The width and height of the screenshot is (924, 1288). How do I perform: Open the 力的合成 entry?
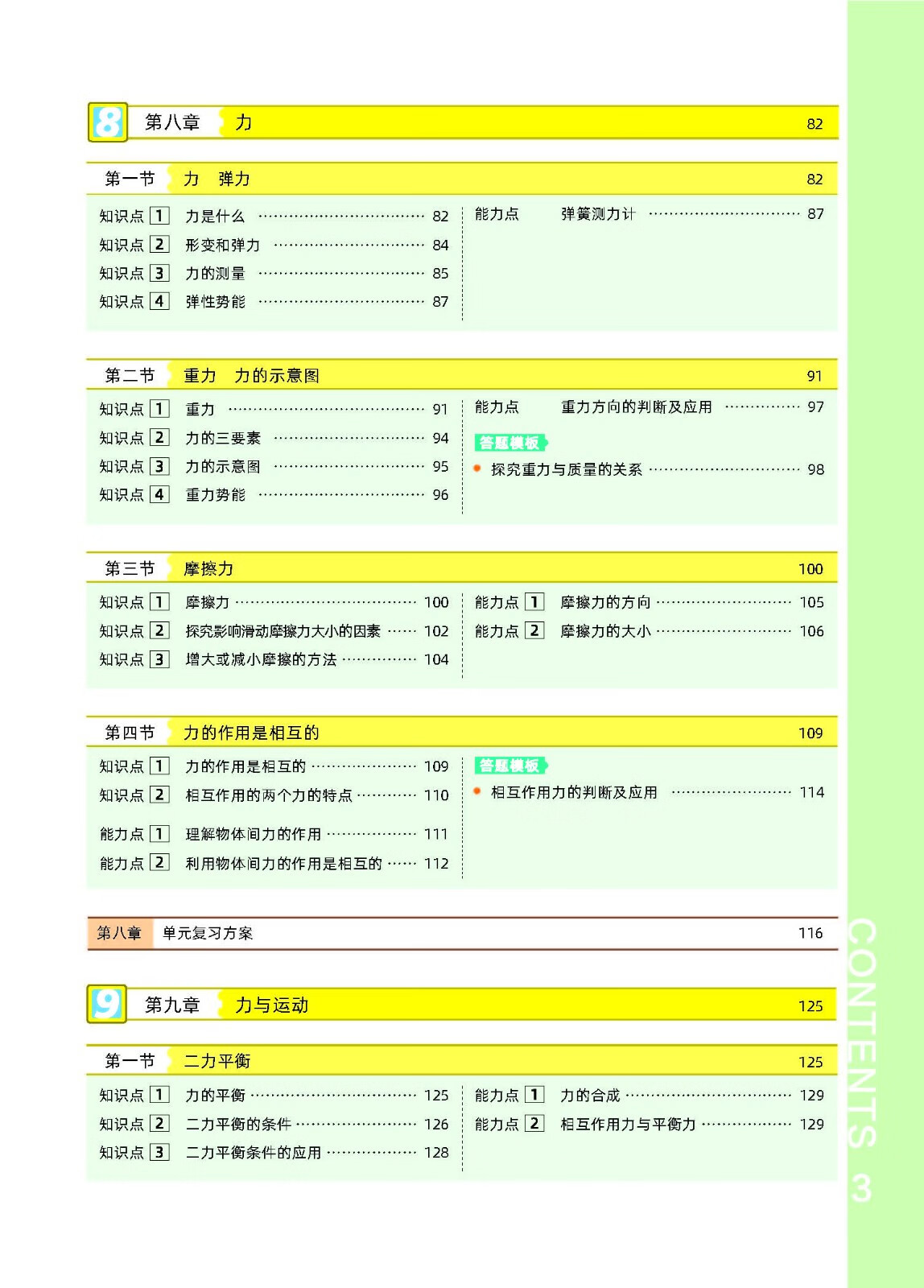(590, 1096)
